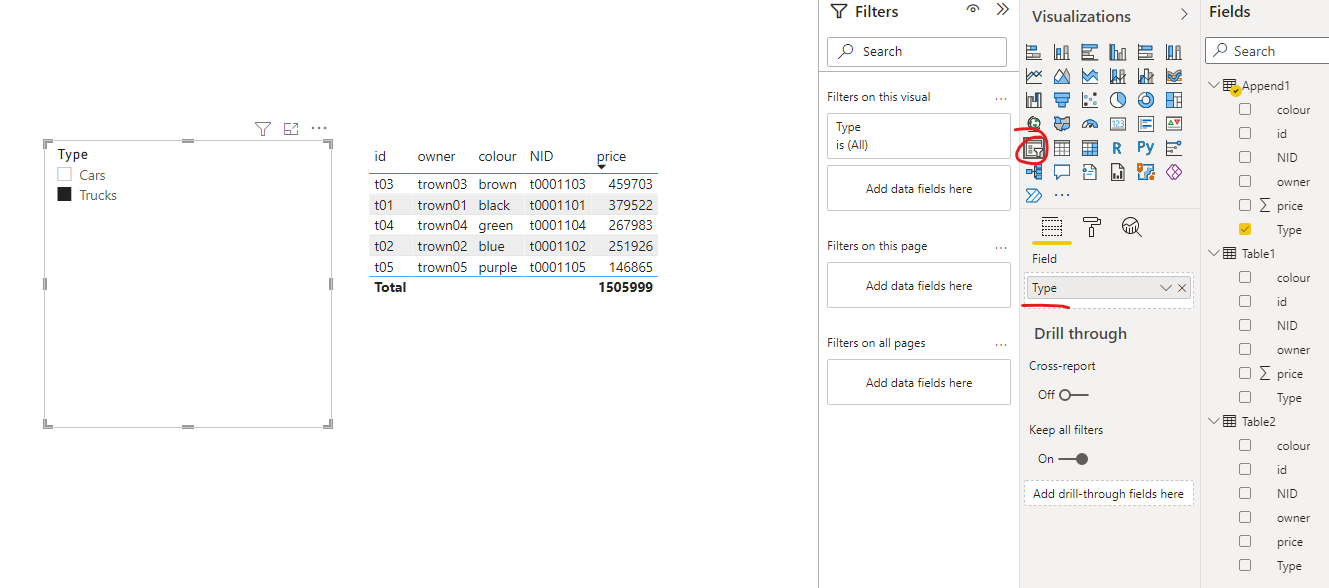Check owner field under Table1
This screenshot has height=588, width=1329.
coord(1245,349)
